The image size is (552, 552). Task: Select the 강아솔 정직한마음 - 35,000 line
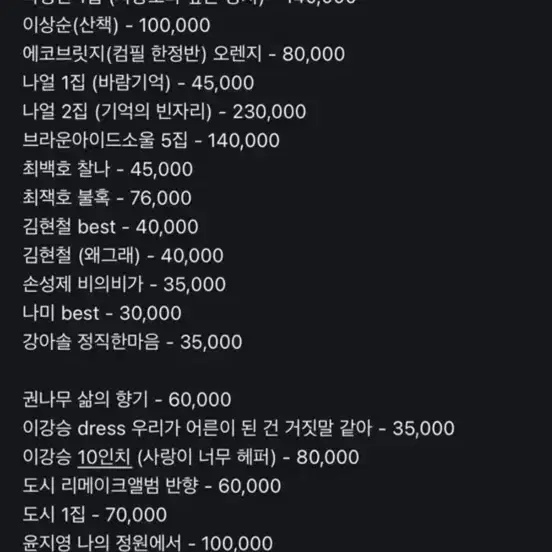132,342
